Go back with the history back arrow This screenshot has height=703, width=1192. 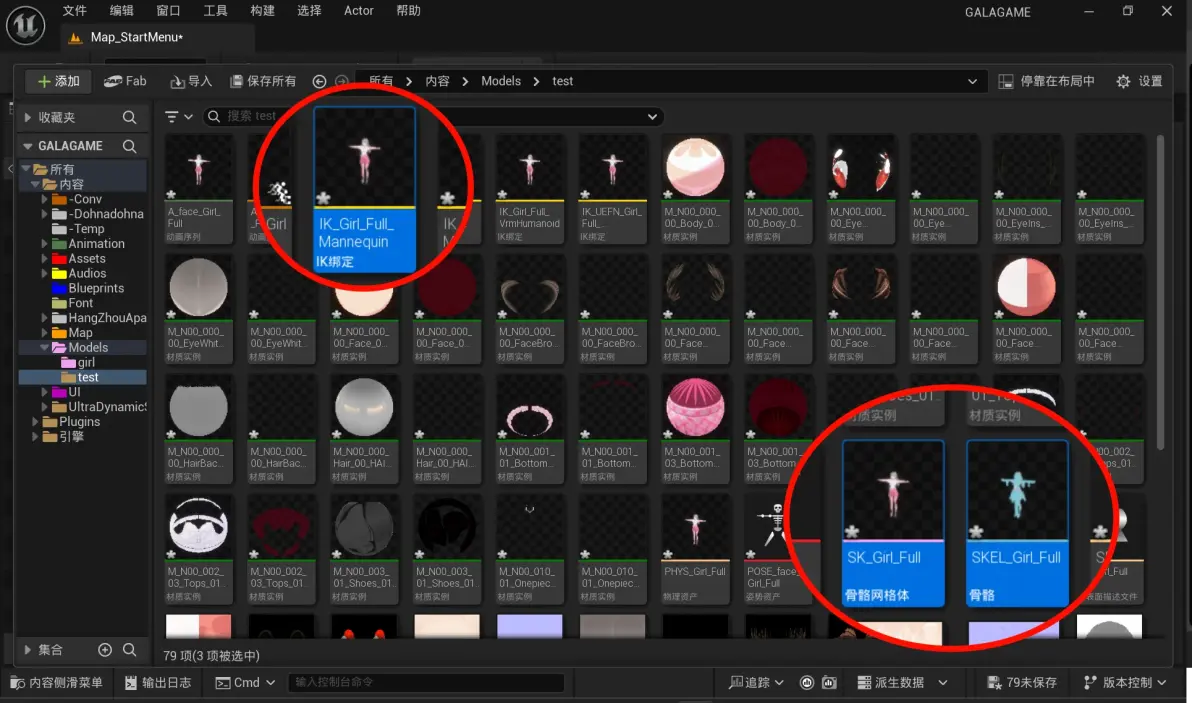(x=319, y=81)
